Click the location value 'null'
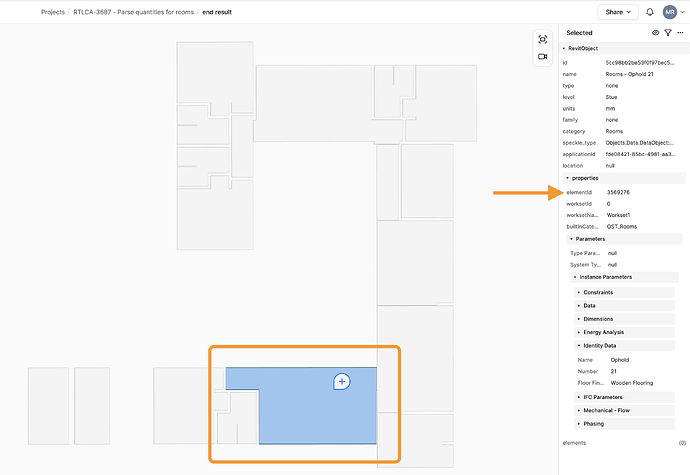 click(610, 166)
